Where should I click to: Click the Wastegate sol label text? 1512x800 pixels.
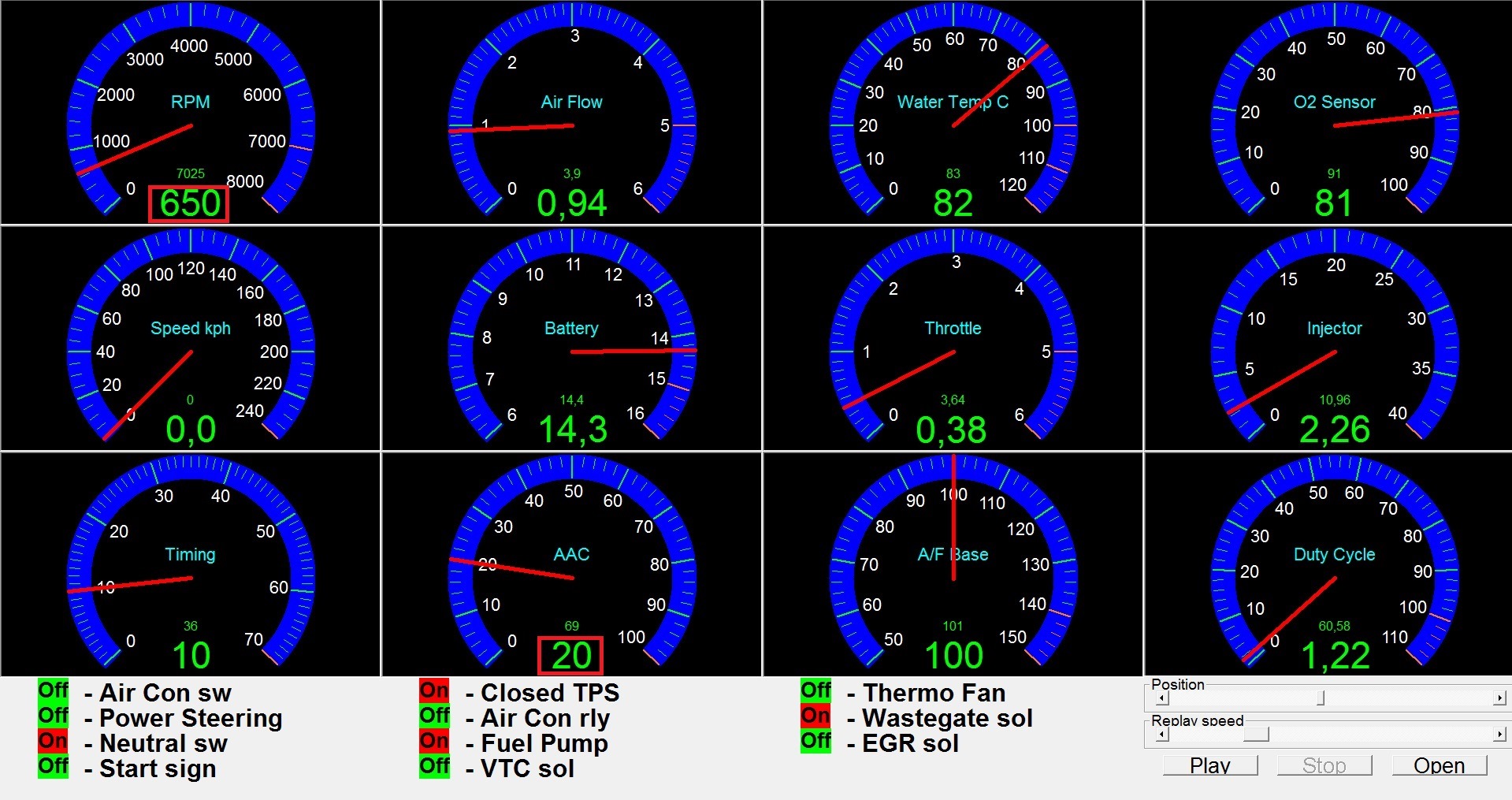947,718
